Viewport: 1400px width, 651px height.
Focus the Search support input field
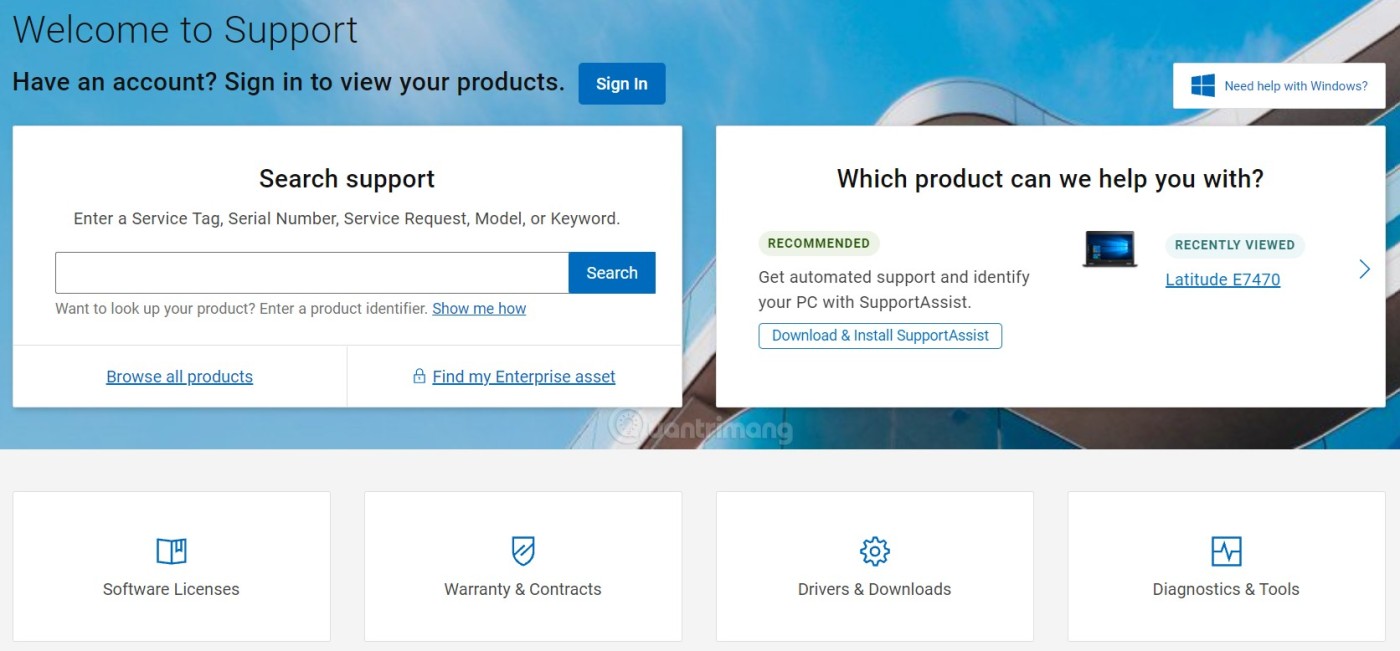pos(312,273)
